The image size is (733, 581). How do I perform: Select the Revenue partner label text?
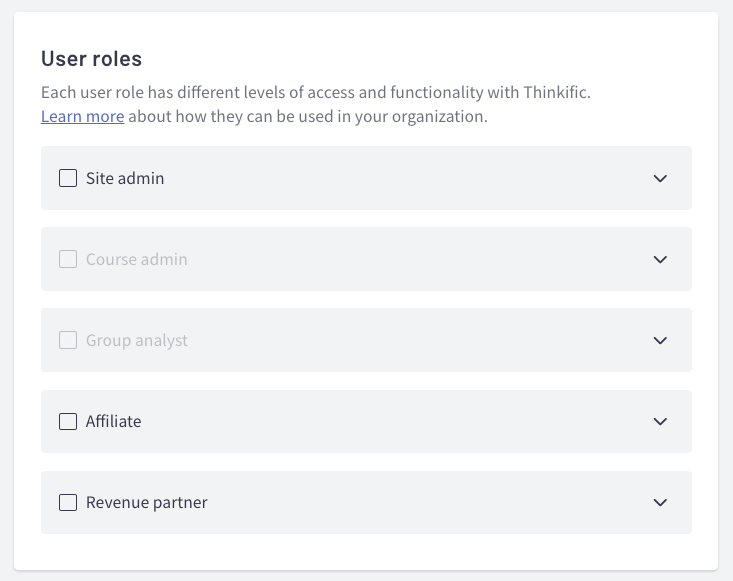(x=147, y=502)
